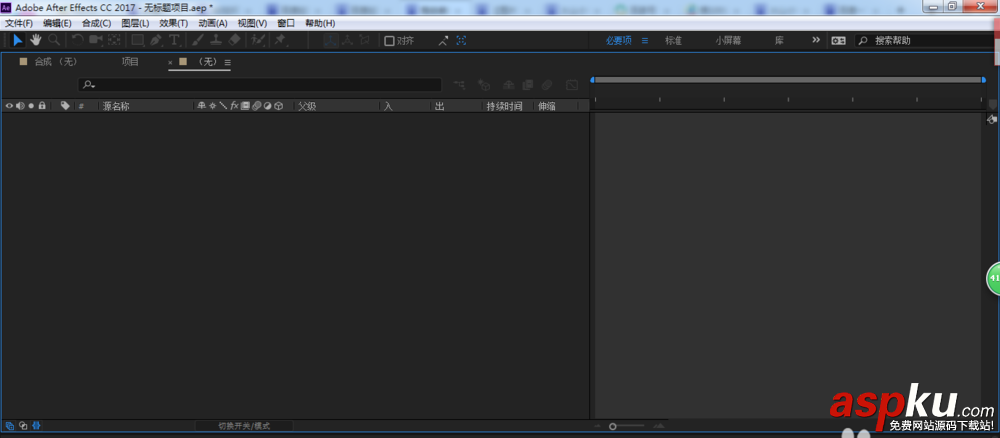Viewport: 1000px width, 438px height.
Task: Switch to 标准 workspace
Action: coord(673,40)
